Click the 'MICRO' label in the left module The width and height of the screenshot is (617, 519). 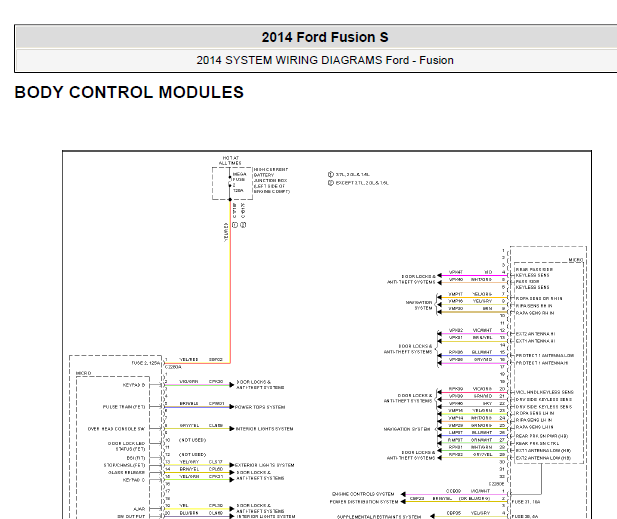[x=83, y=373]
